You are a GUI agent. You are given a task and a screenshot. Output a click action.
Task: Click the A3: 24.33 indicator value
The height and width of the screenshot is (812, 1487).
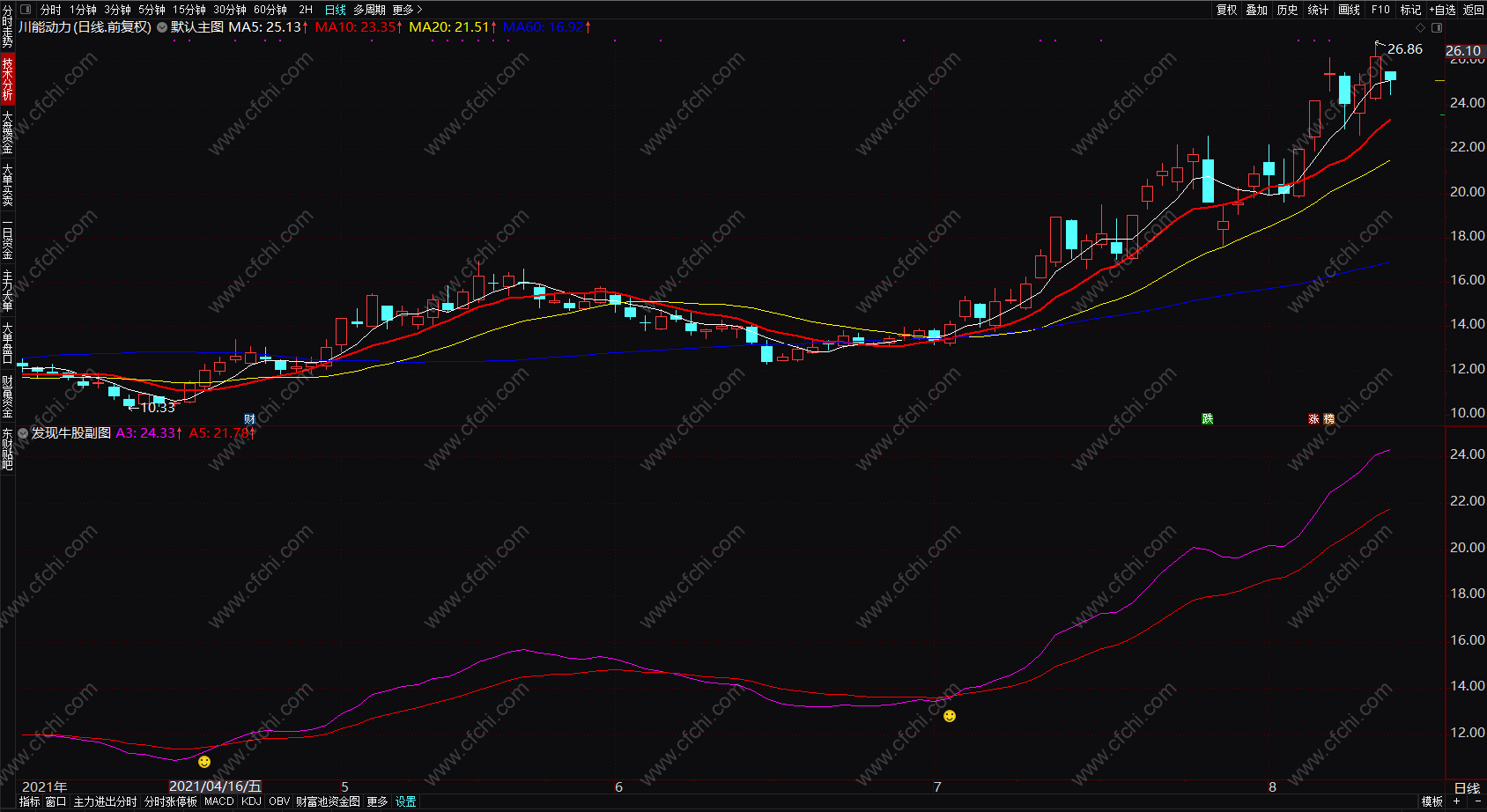pyautogui.click(x=150, y=433)
